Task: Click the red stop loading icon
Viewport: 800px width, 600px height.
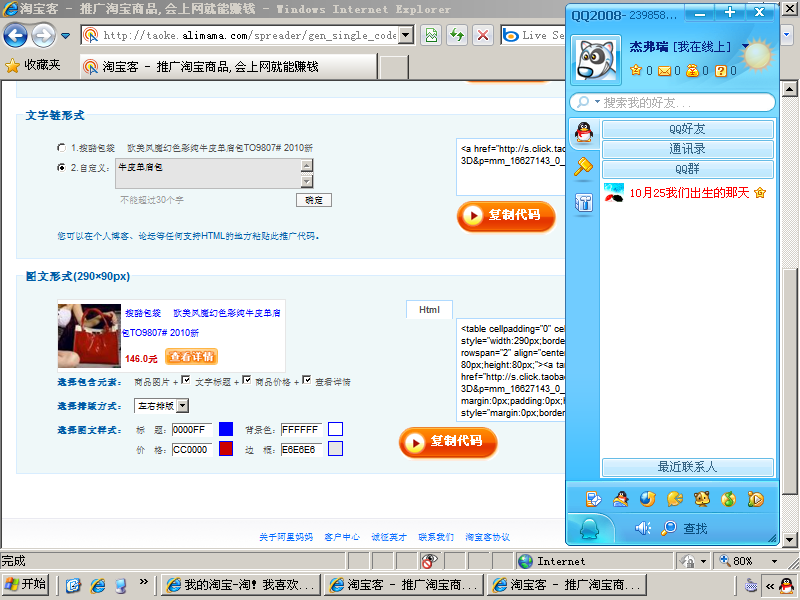Action: 482,35
